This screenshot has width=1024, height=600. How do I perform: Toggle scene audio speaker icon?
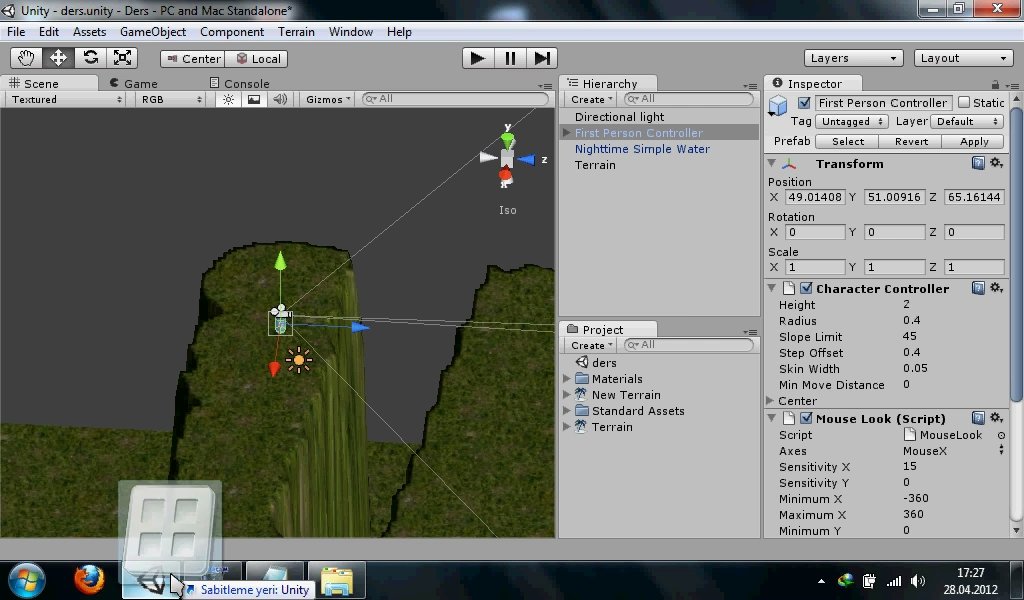point(280,99)
